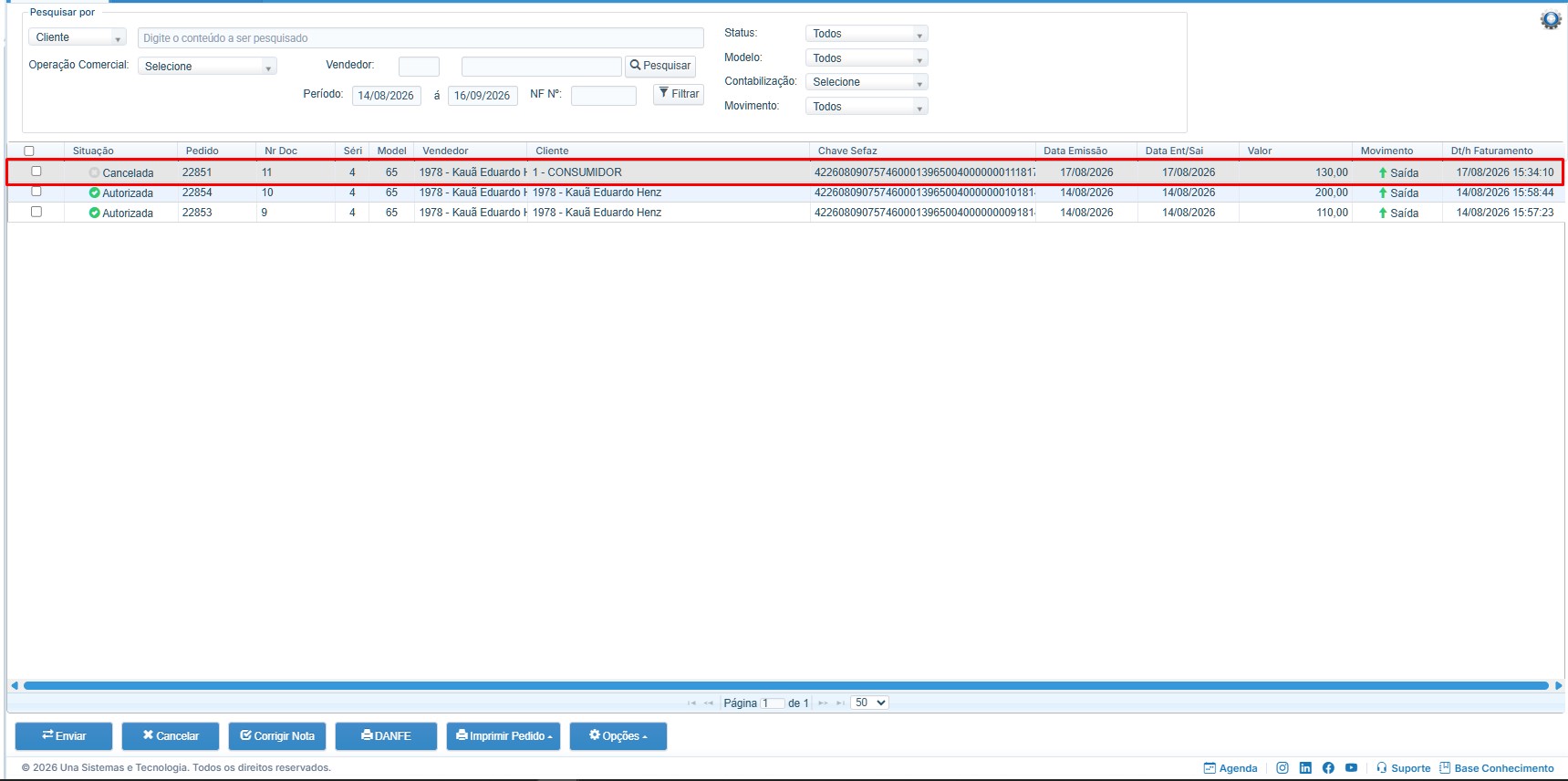Expand the Imprimir Pedido button menu
Image resolution: width=1568 pixels, height=781 pixels.
(505, 736)
